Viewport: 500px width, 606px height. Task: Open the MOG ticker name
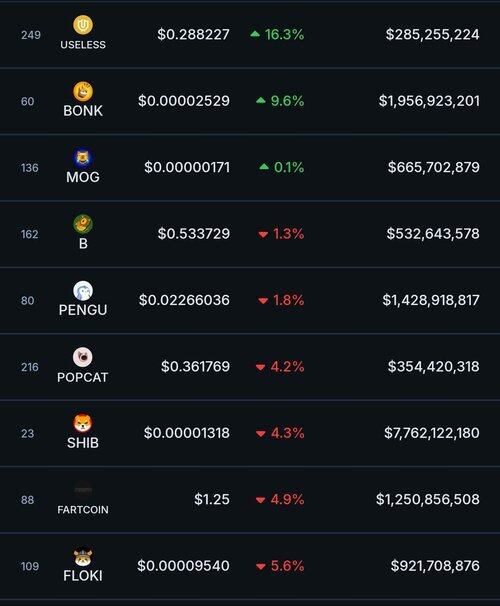pyautogui.click(x=83, y=177)
